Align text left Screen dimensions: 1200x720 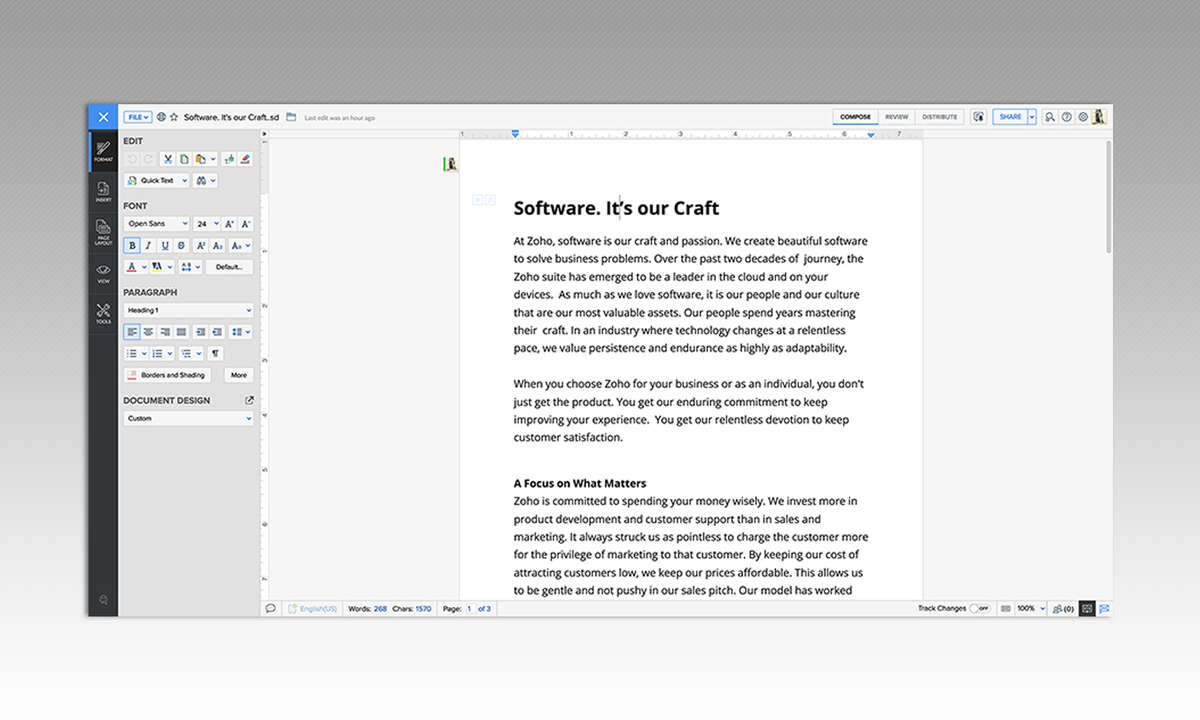(x=132, y=331)
